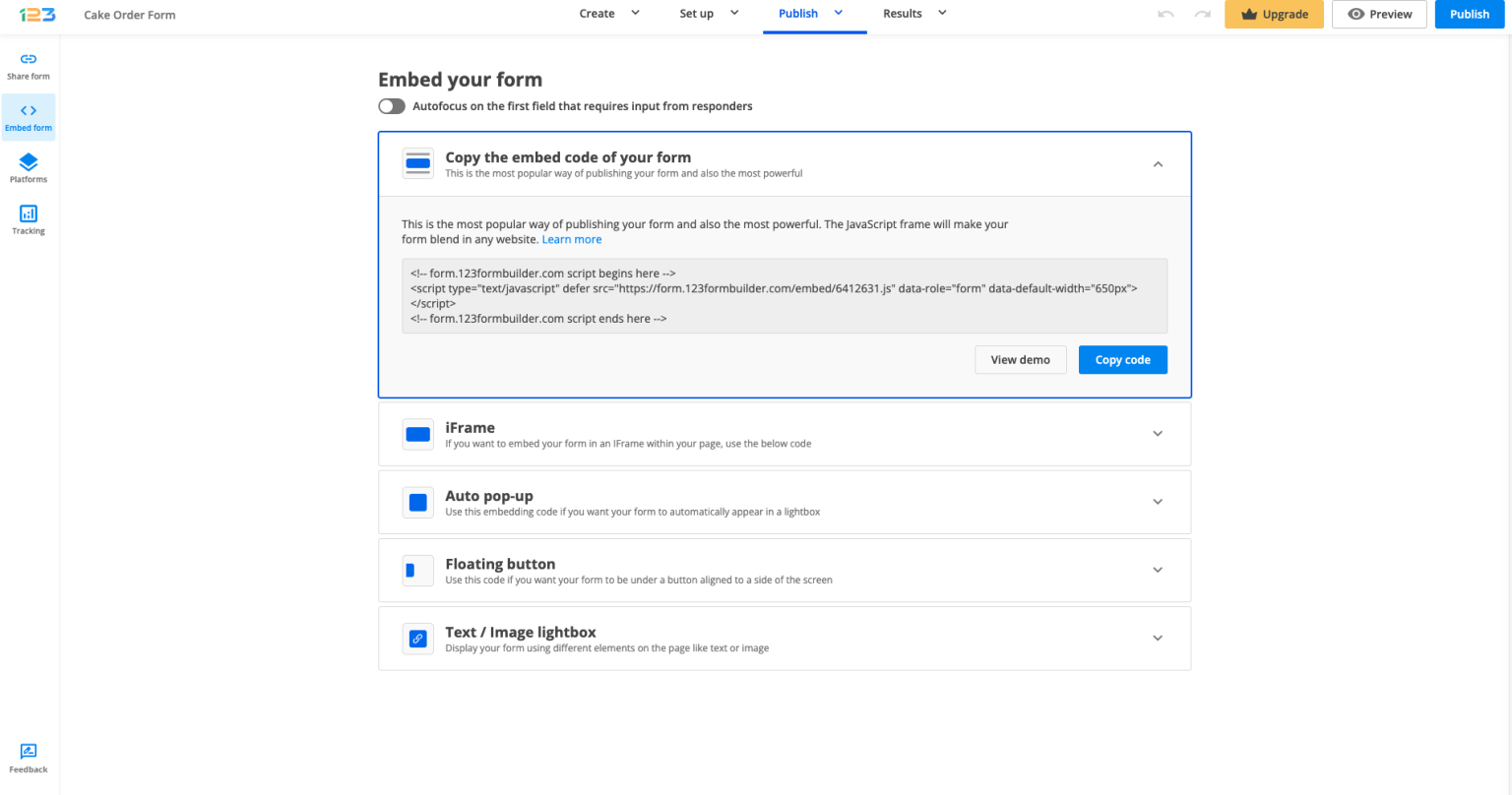Screen dimensions: 1512x795
Task: Click inside the embed code text box
Action: click(785, 296)
